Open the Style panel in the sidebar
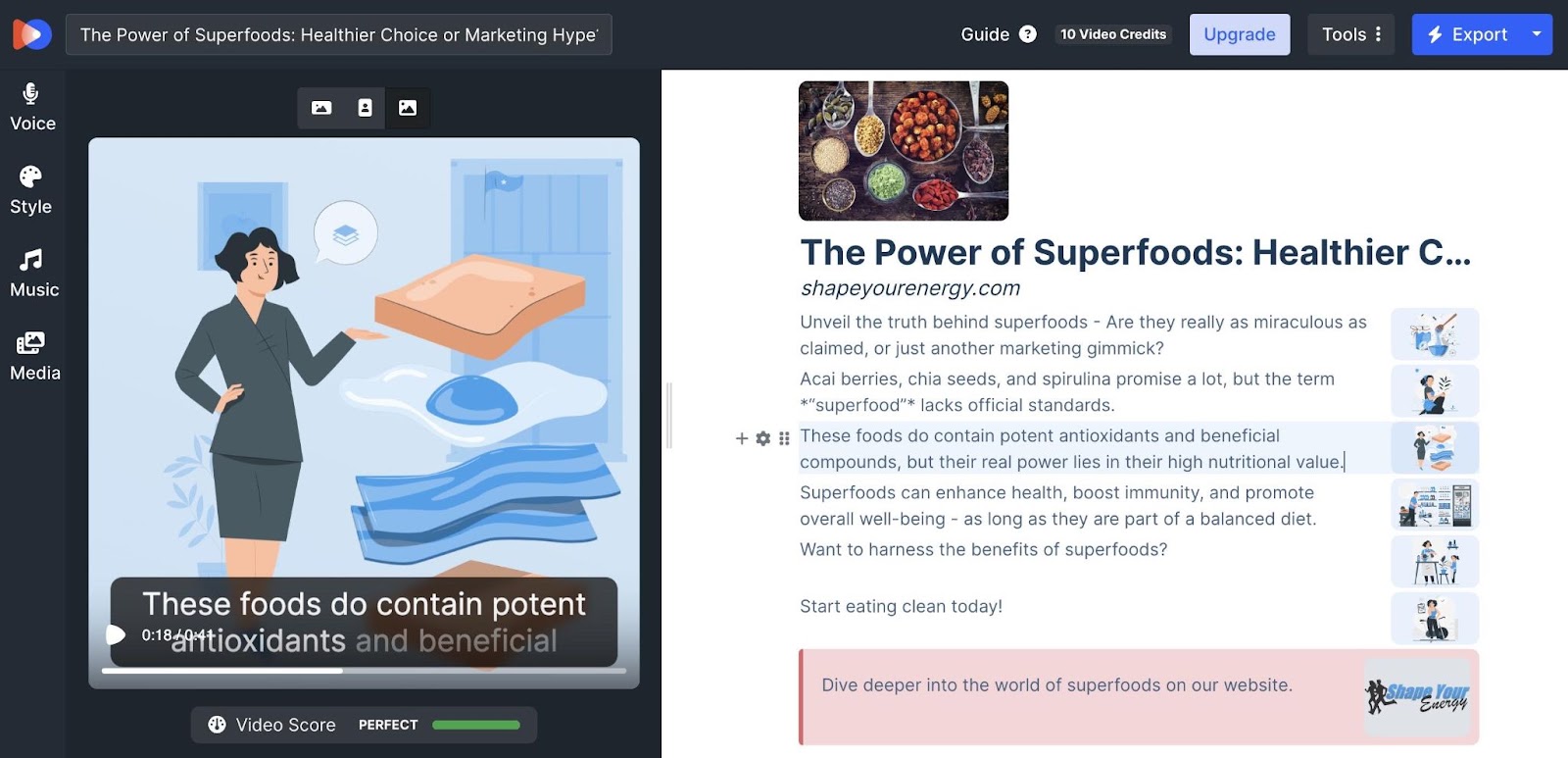The image size is (1568, 758). click(30, 189)
